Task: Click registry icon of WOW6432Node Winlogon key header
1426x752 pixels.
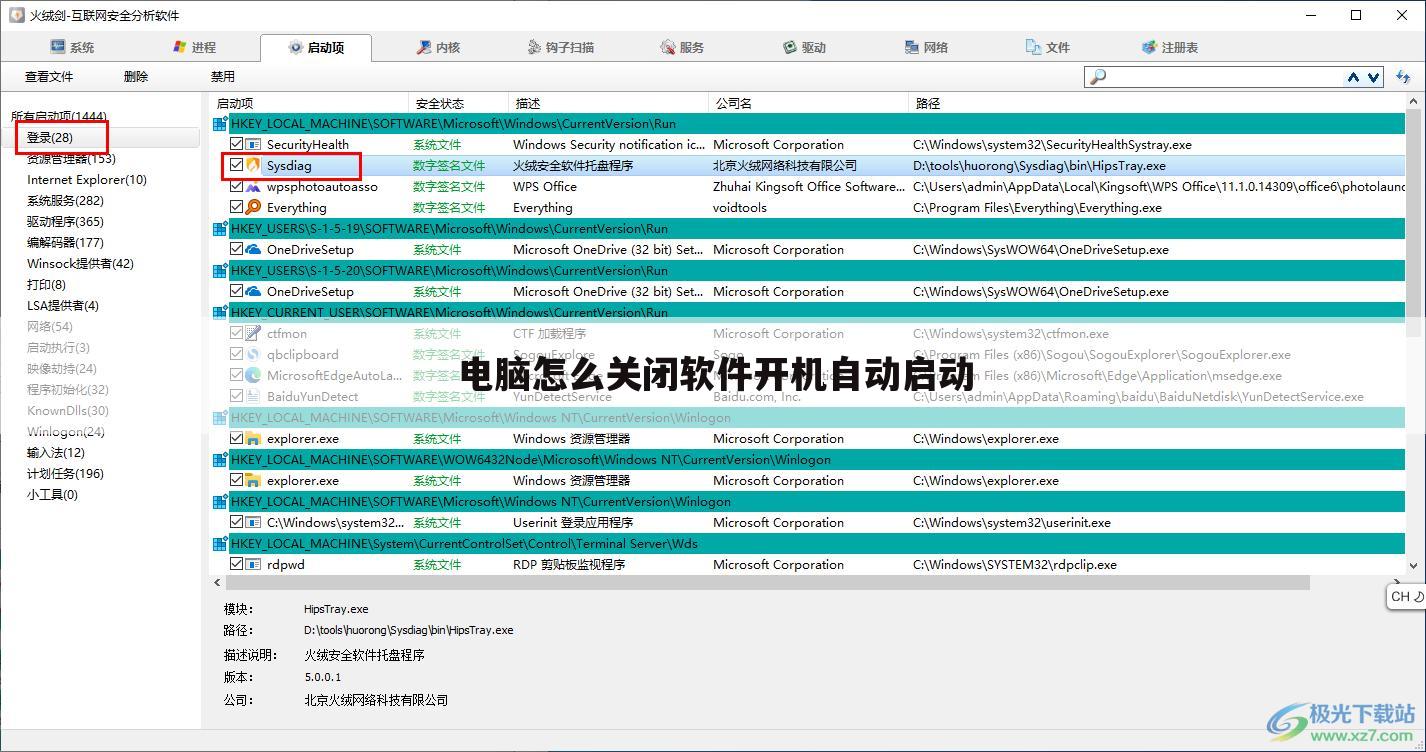Action: tap(220, 460)
